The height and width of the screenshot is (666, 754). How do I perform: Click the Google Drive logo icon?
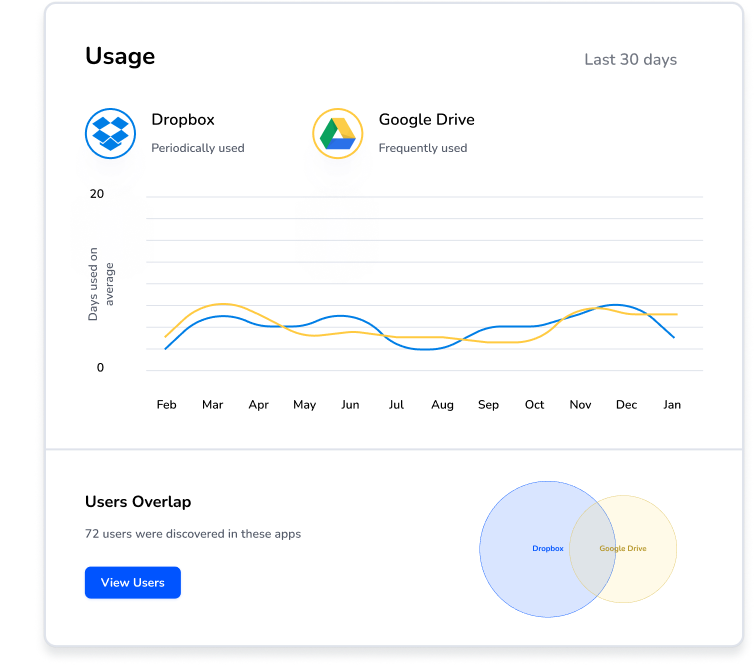tap(338, 134)
